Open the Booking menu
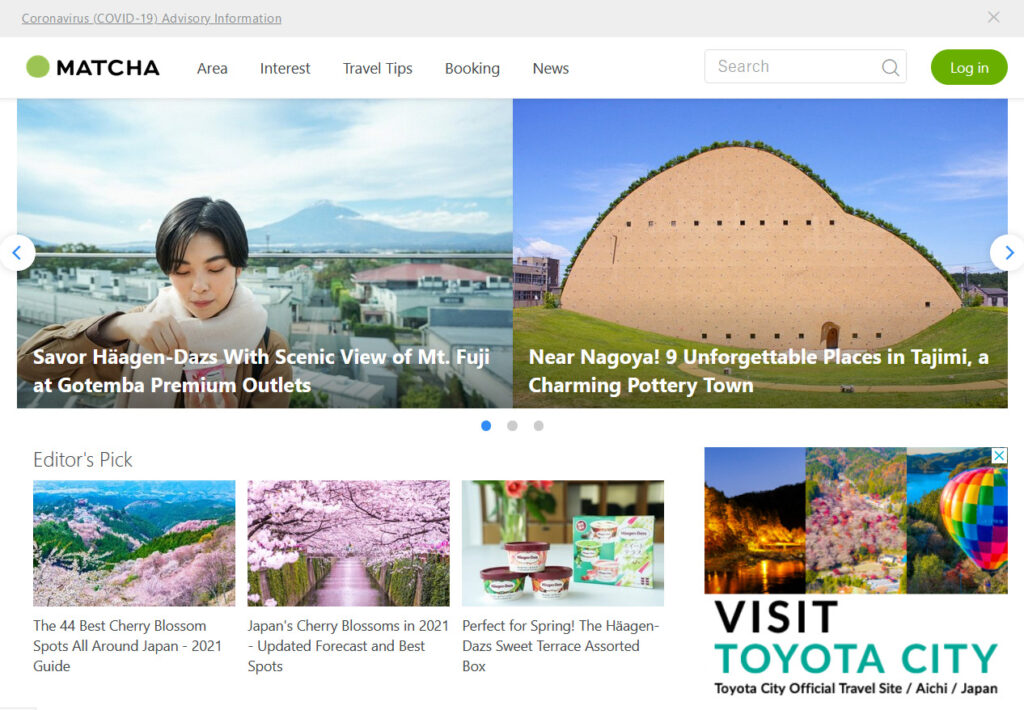The height and width of the screenshot is (710, 1024). (x=472, y=69)
